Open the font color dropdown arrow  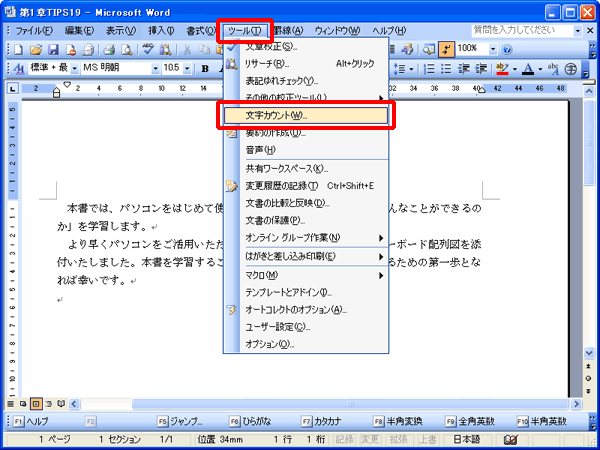point(540,69)
